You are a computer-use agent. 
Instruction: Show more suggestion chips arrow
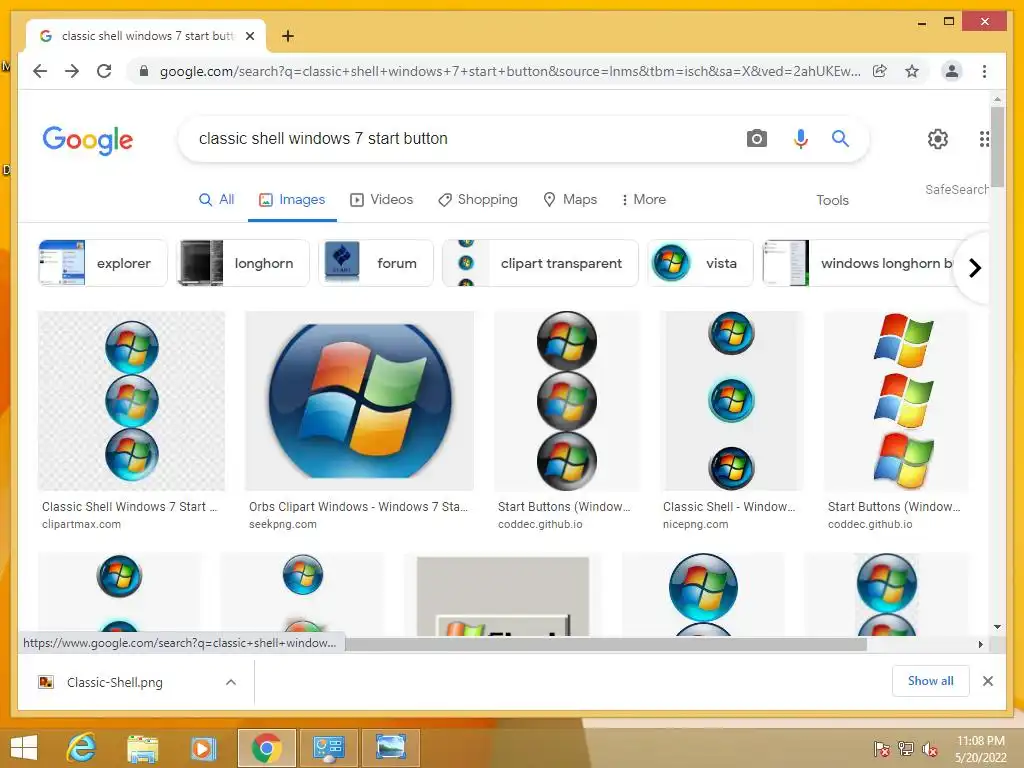pyautogui.click(x=974, y=268)
